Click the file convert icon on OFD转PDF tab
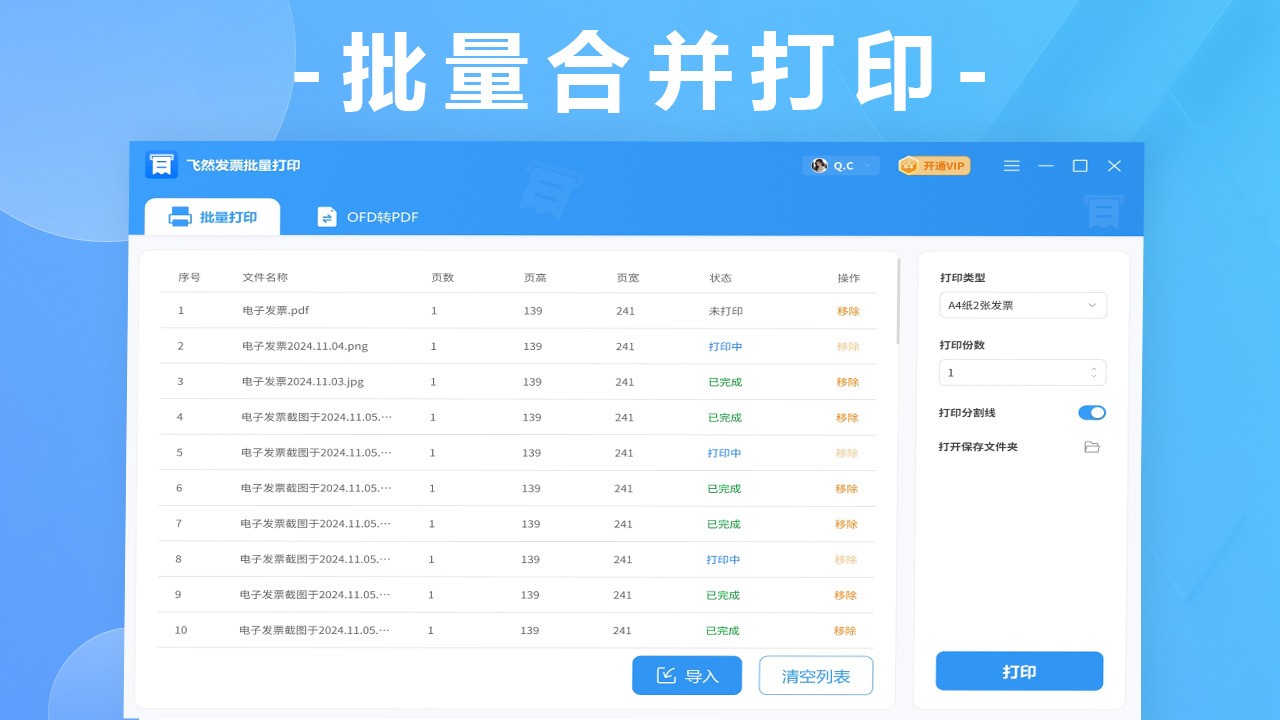 (327, 217)
